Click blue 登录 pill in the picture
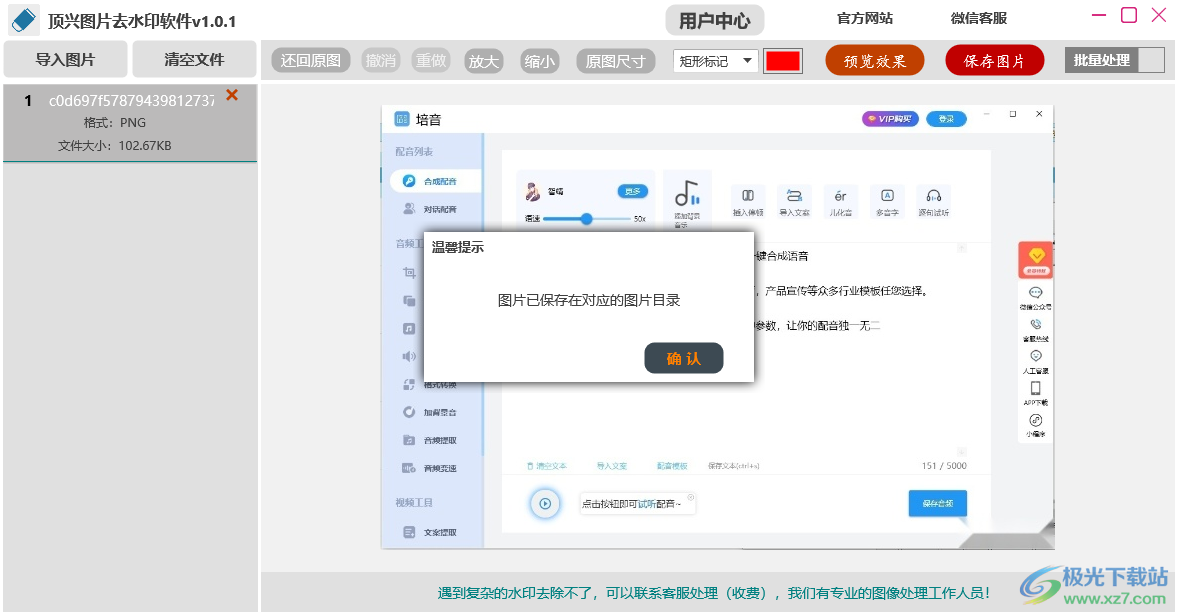This screenshot has width=1179, height=615. 946,119
